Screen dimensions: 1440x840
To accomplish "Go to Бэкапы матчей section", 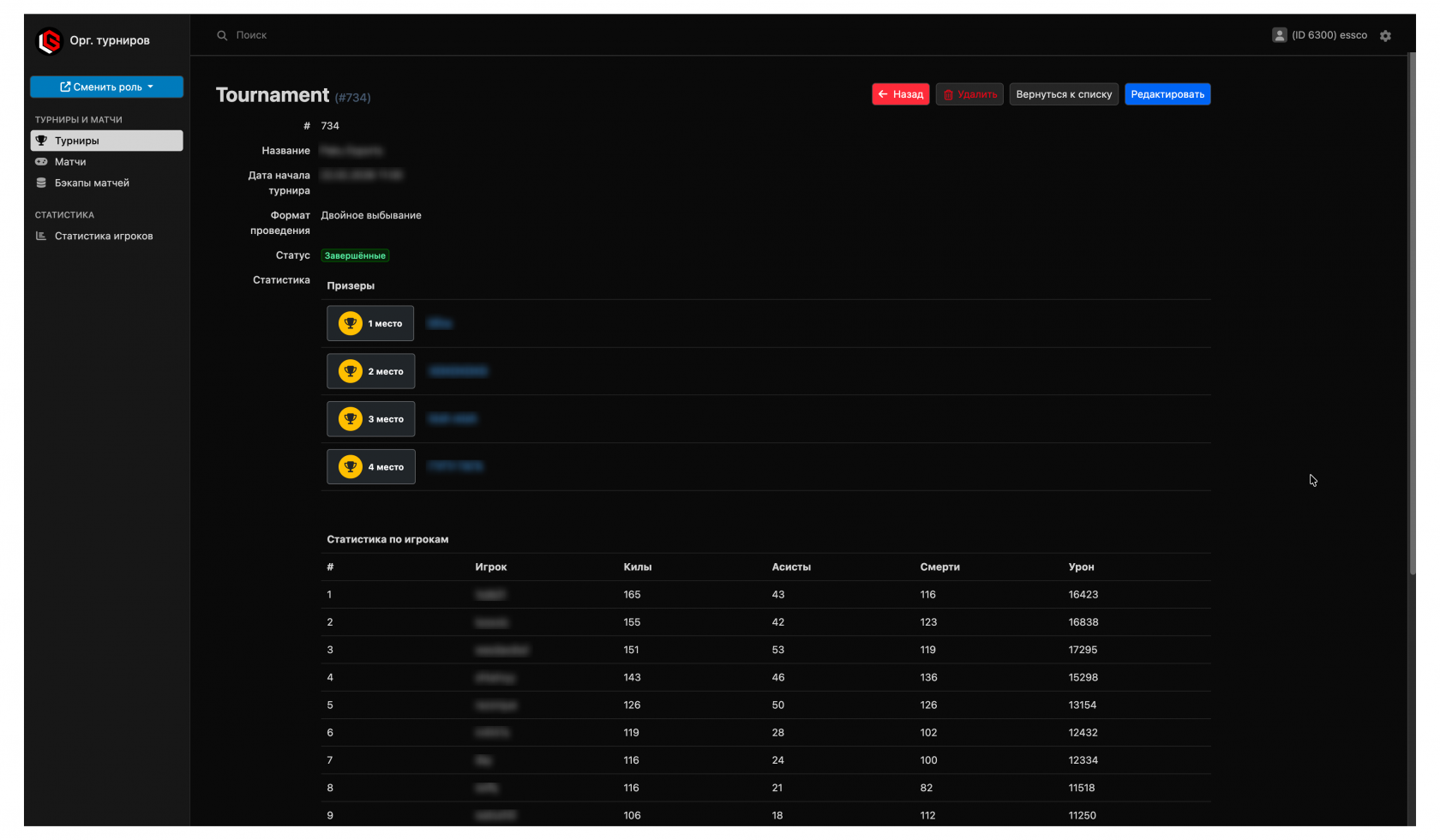I will coord(92,183).
